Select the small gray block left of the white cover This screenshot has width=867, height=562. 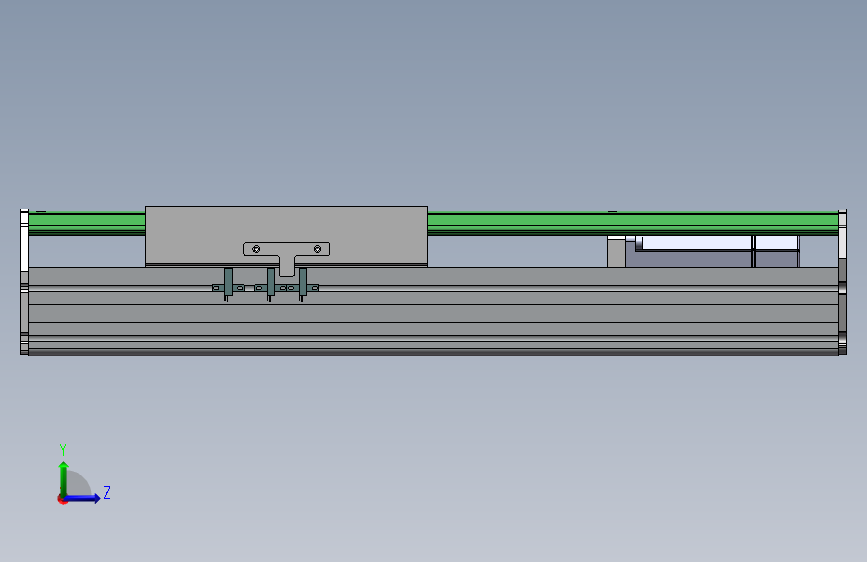click(x=616, y=252)
